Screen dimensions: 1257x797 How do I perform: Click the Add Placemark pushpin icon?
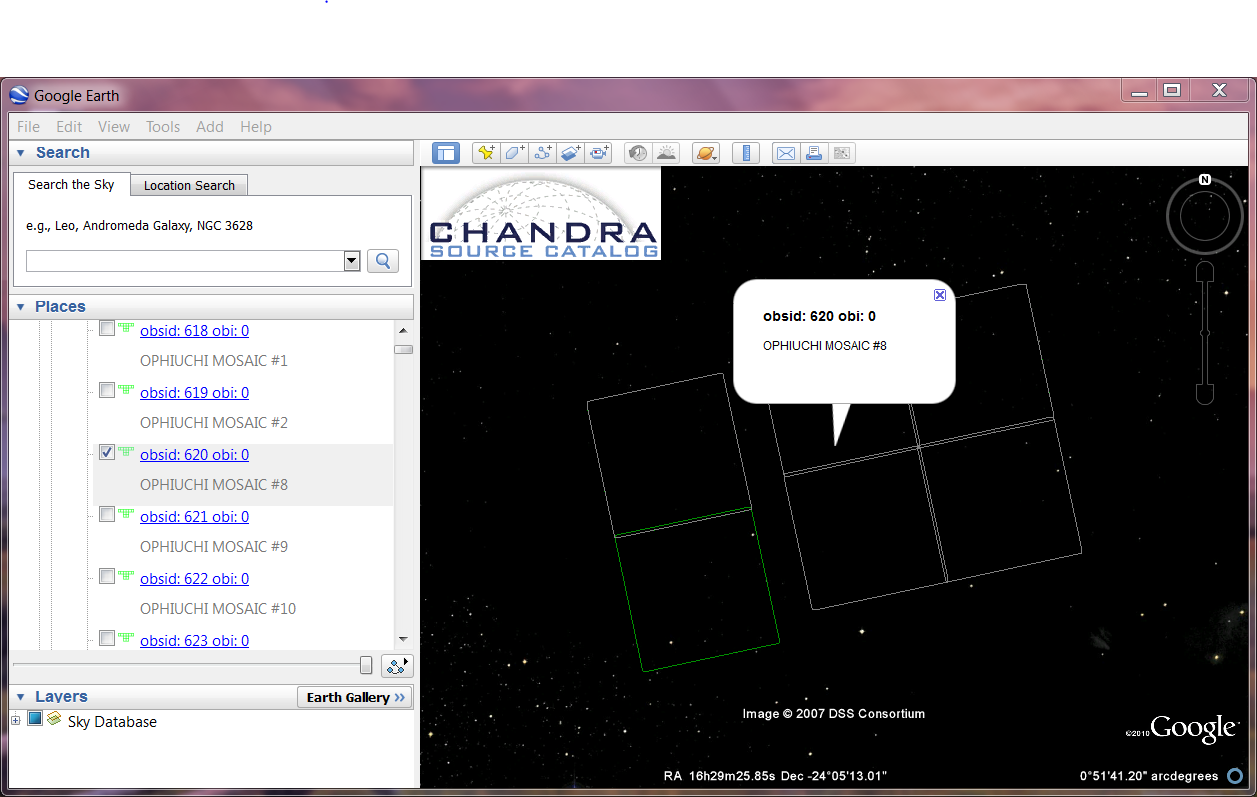(x=486, y=153)
